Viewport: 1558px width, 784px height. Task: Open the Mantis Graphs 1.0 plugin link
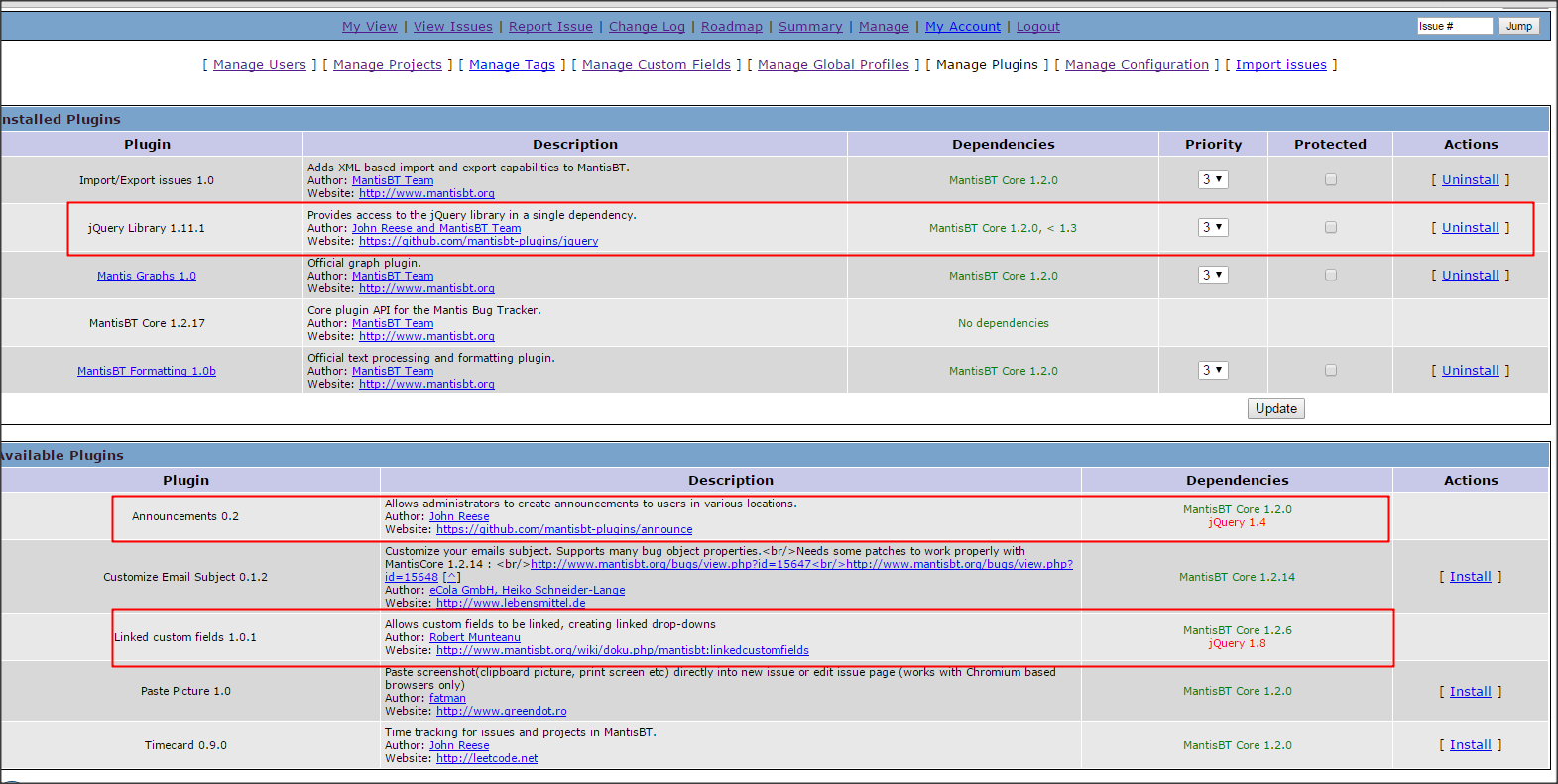point(147,277)
